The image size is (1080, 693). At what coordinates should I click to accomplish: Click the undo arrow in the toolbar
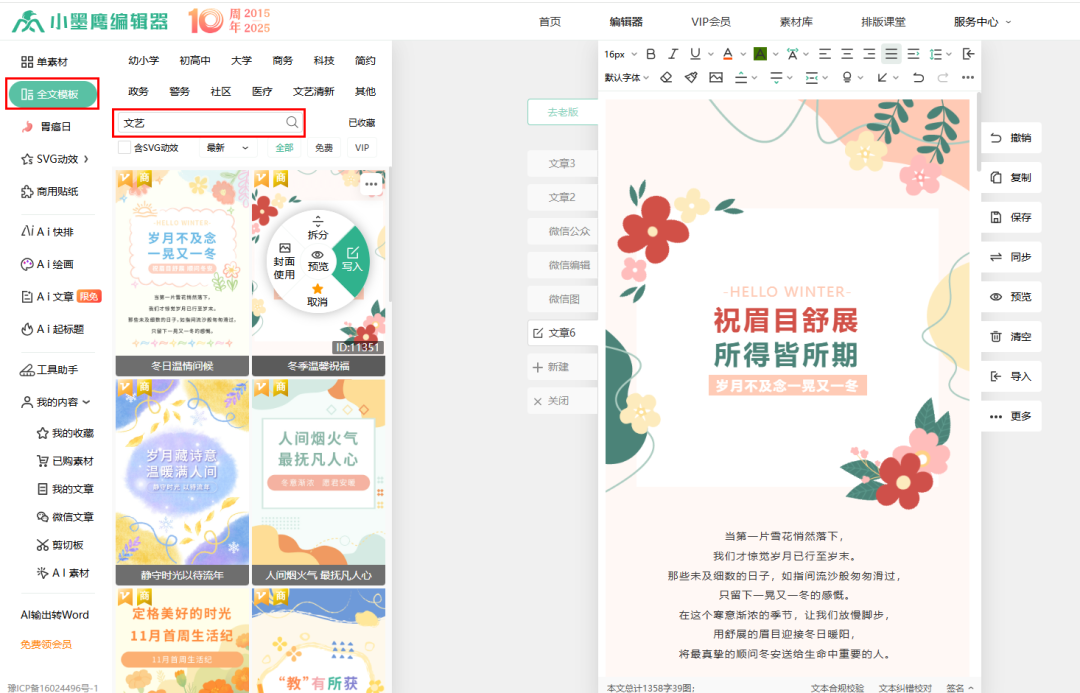click(x=918, y=77)
